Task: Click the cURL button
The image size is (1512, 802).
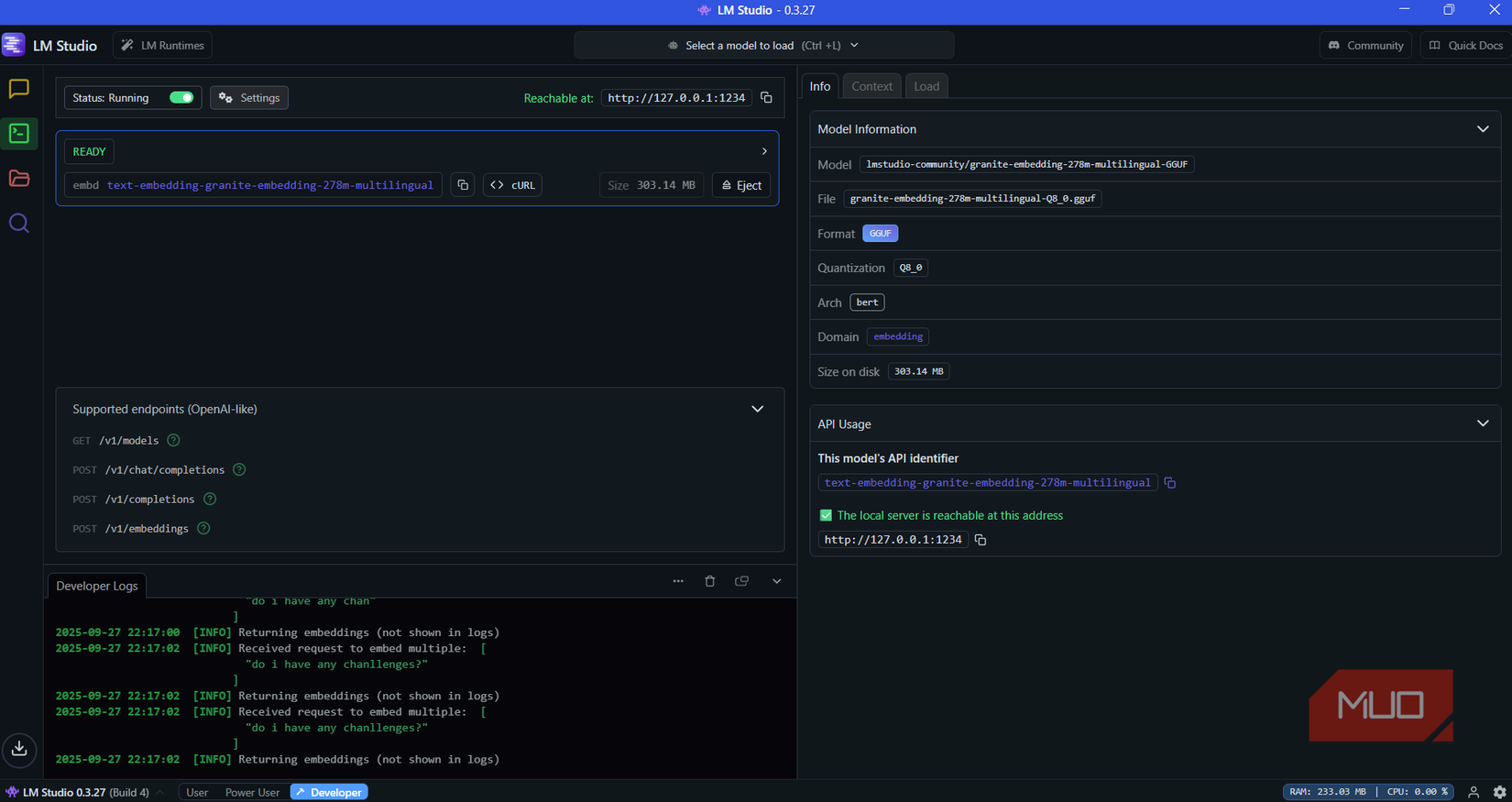Action: click(x=513, y=185)
